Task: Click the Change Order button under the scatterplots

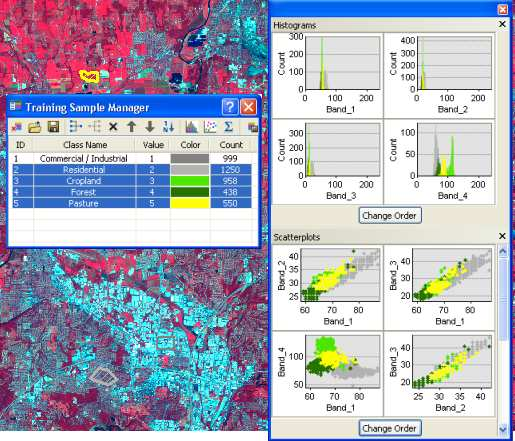Action: click(389, 428)
